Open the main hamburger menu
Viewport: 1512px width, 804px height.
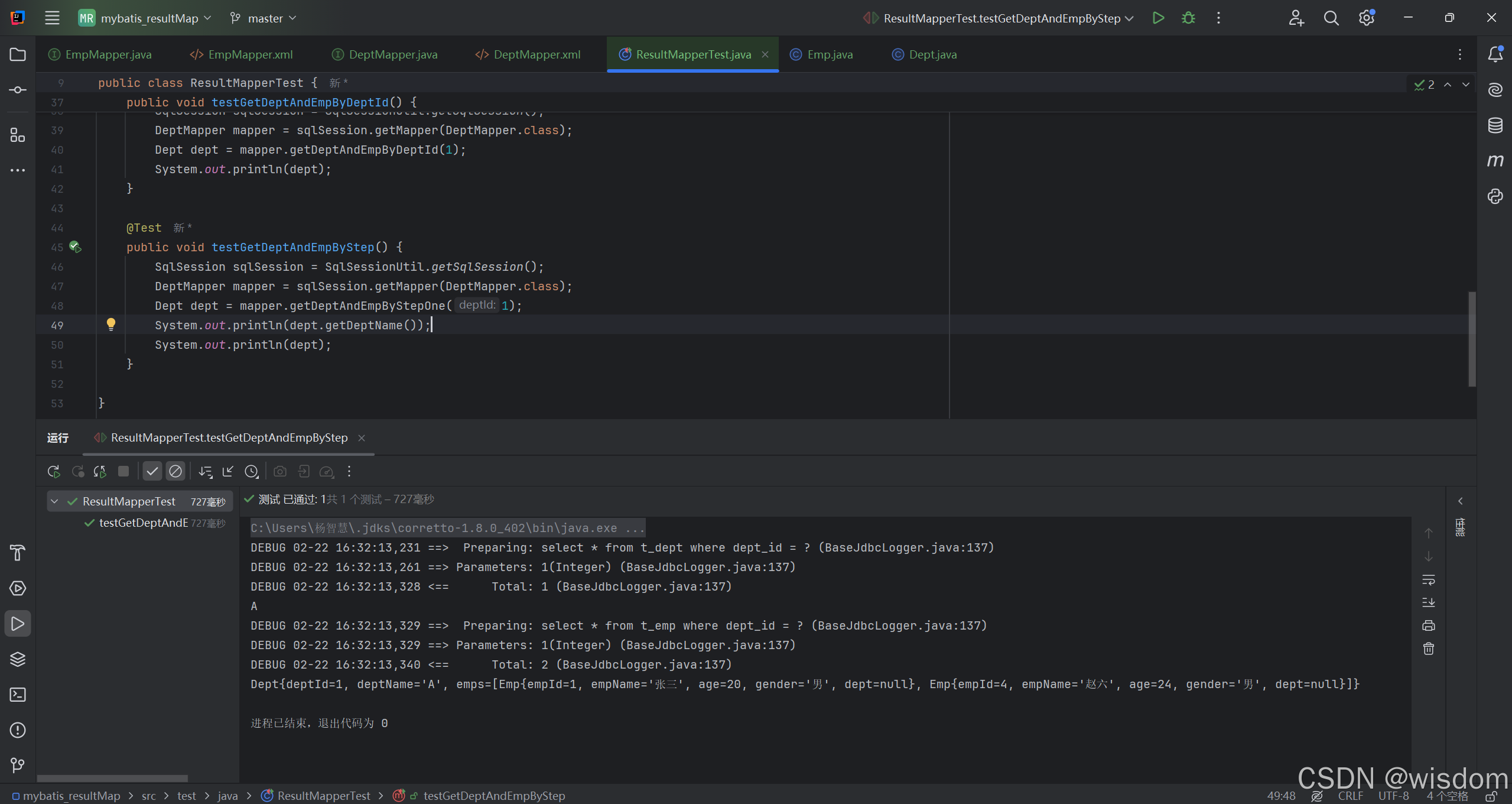click(x=52, y=18)
